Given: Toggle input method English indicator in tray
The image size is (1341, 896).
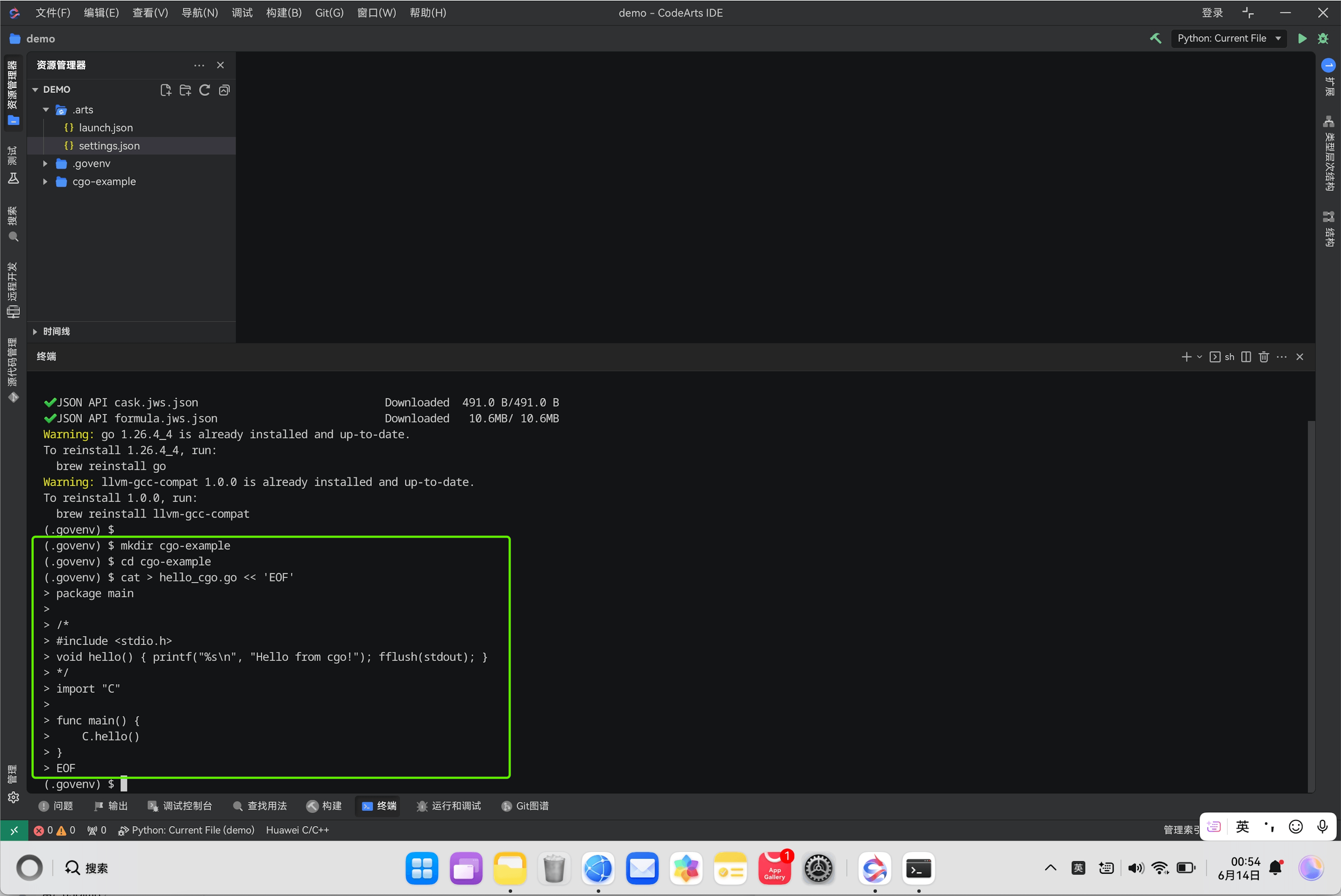Looking at the screenshot, I should click(x=1078, y=868).
